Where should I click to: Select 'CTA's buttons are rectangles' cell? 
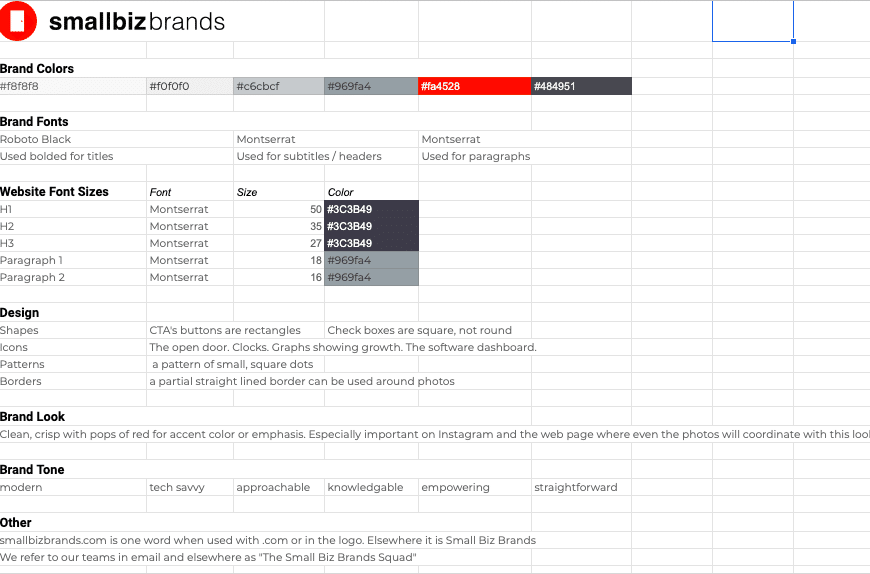pyautogui.click(x=235, y=330)
